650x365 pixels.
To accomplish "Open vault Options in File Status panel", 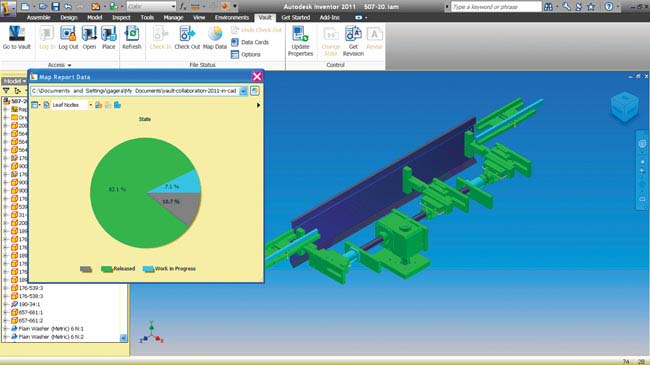I will [x=246, y=54].
